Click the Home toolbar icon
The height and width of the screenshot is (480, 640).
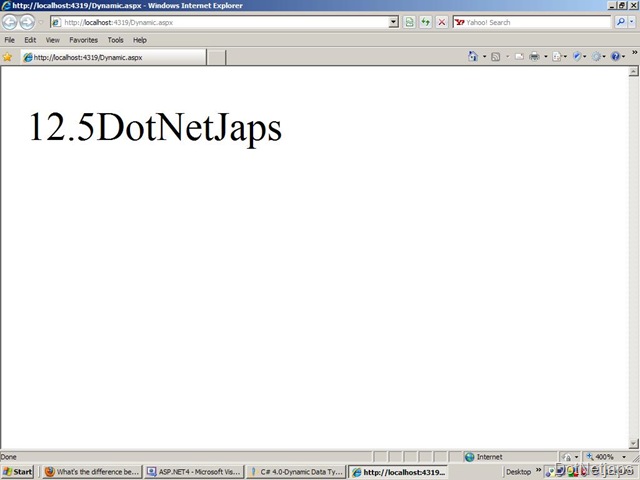point(473,56)
